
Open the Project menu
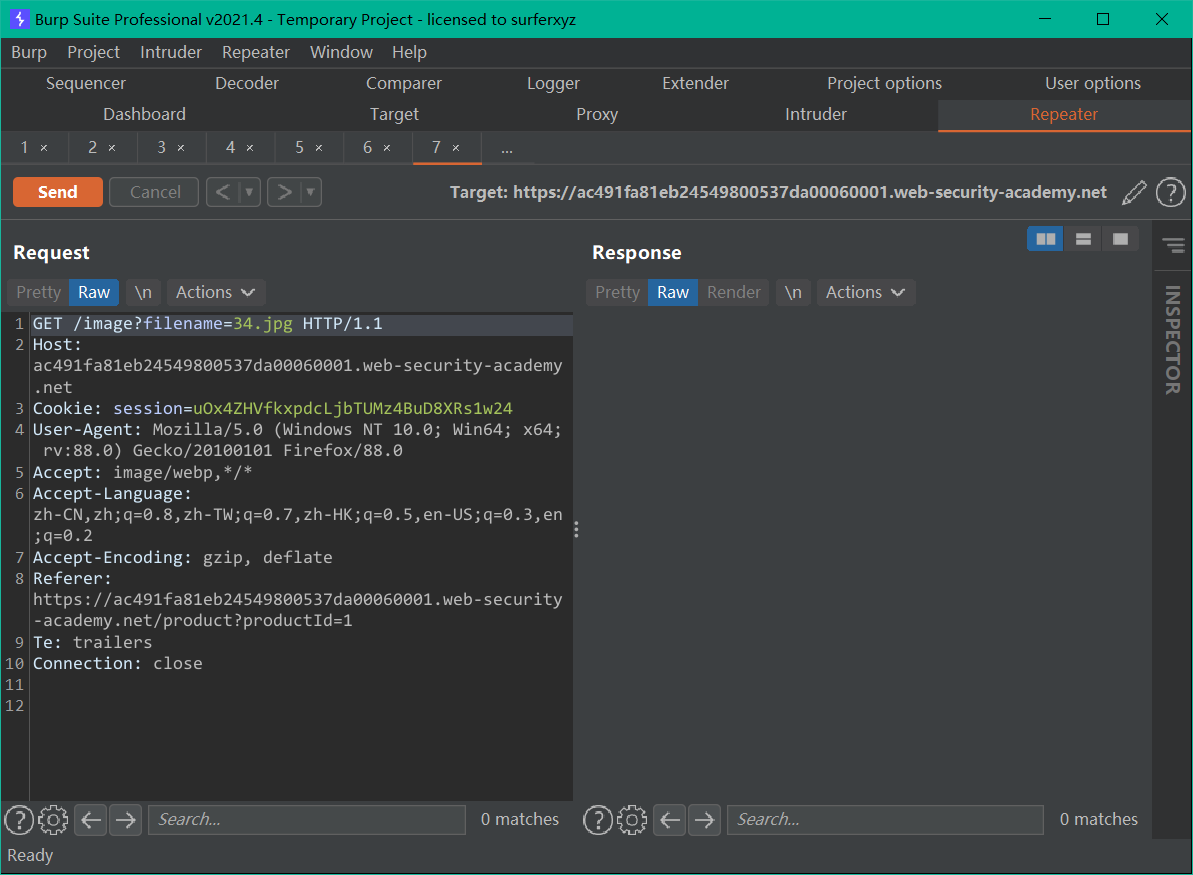(93, 52)
